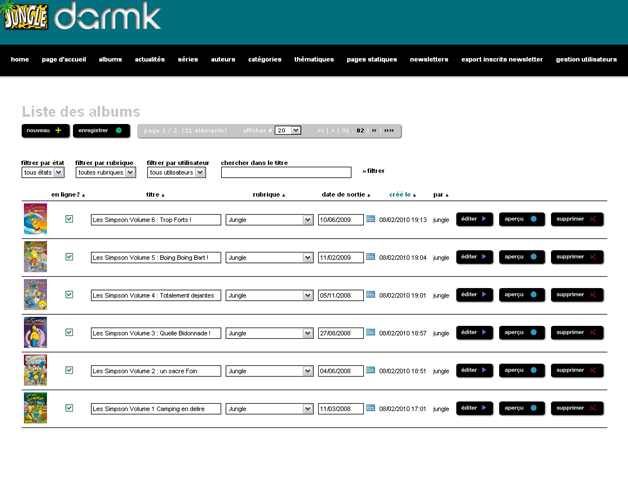Open albums menu item

click(110, 59)
